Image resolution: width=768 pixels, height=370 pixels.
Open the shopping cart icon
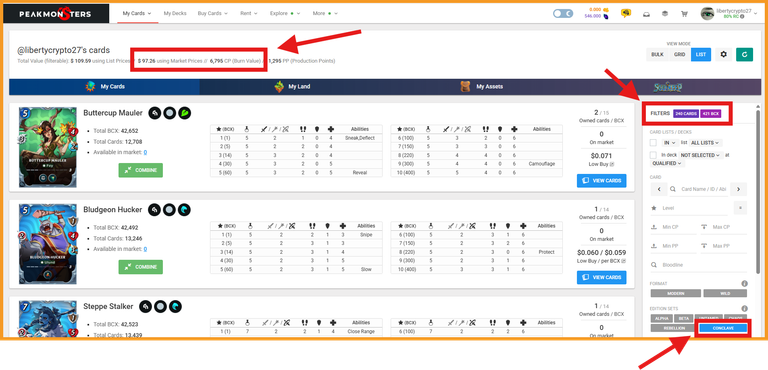tap(684, 14)
